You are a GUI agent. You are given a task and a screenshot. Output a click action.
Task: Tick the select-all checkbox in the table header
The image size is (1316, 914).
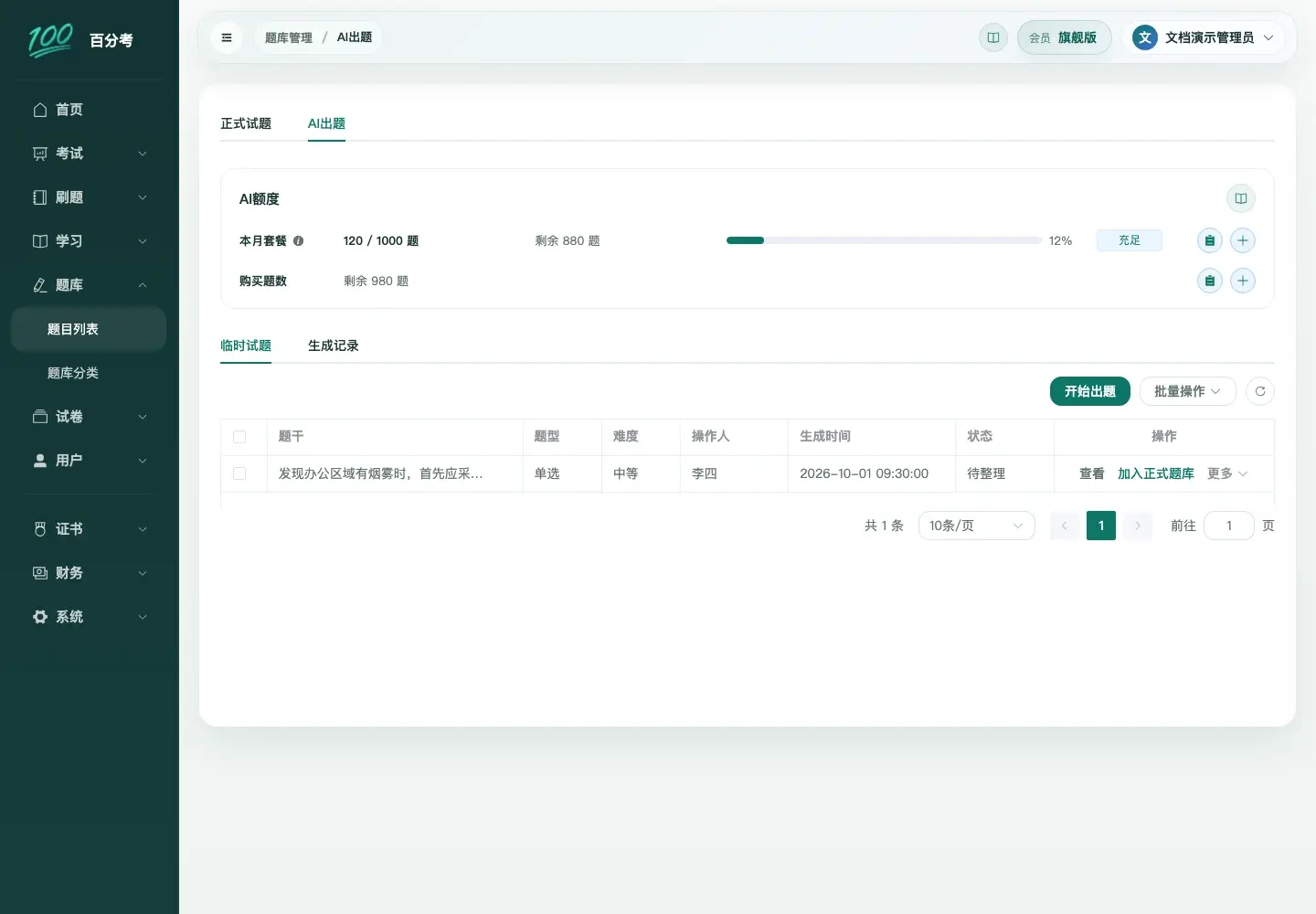click(239, 437)
